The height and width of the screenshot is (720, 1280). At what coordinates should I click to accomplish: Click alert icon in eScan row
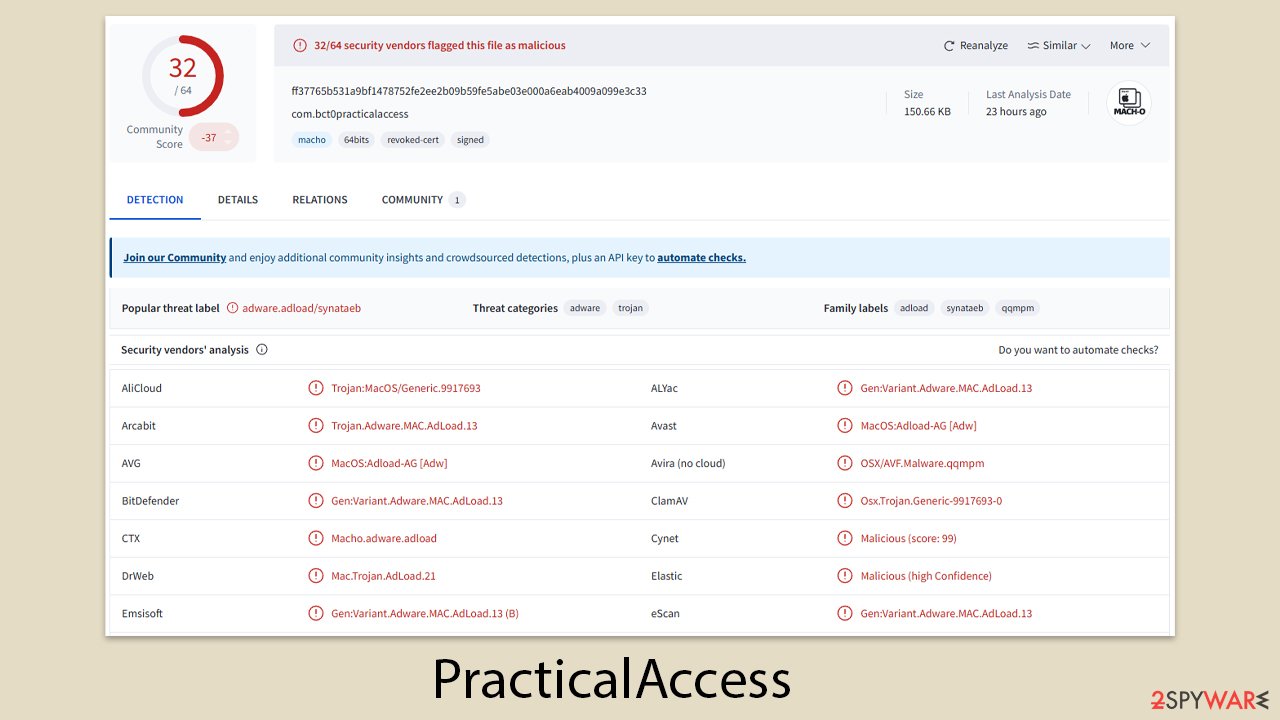pos(845,613)
